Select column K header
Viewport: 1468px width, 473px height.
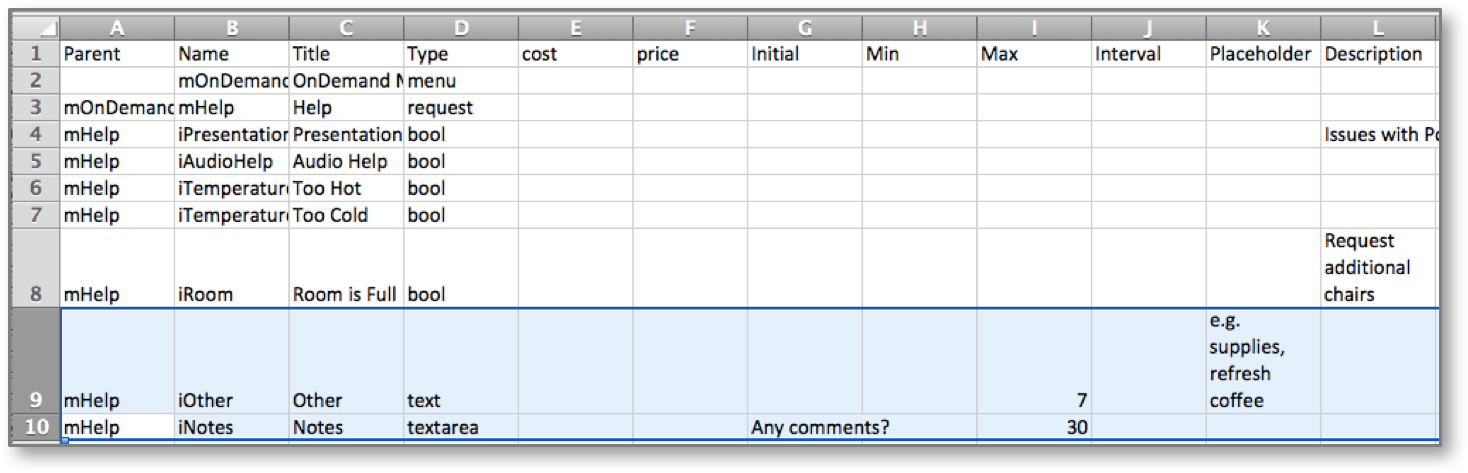tap(1263, 29)
